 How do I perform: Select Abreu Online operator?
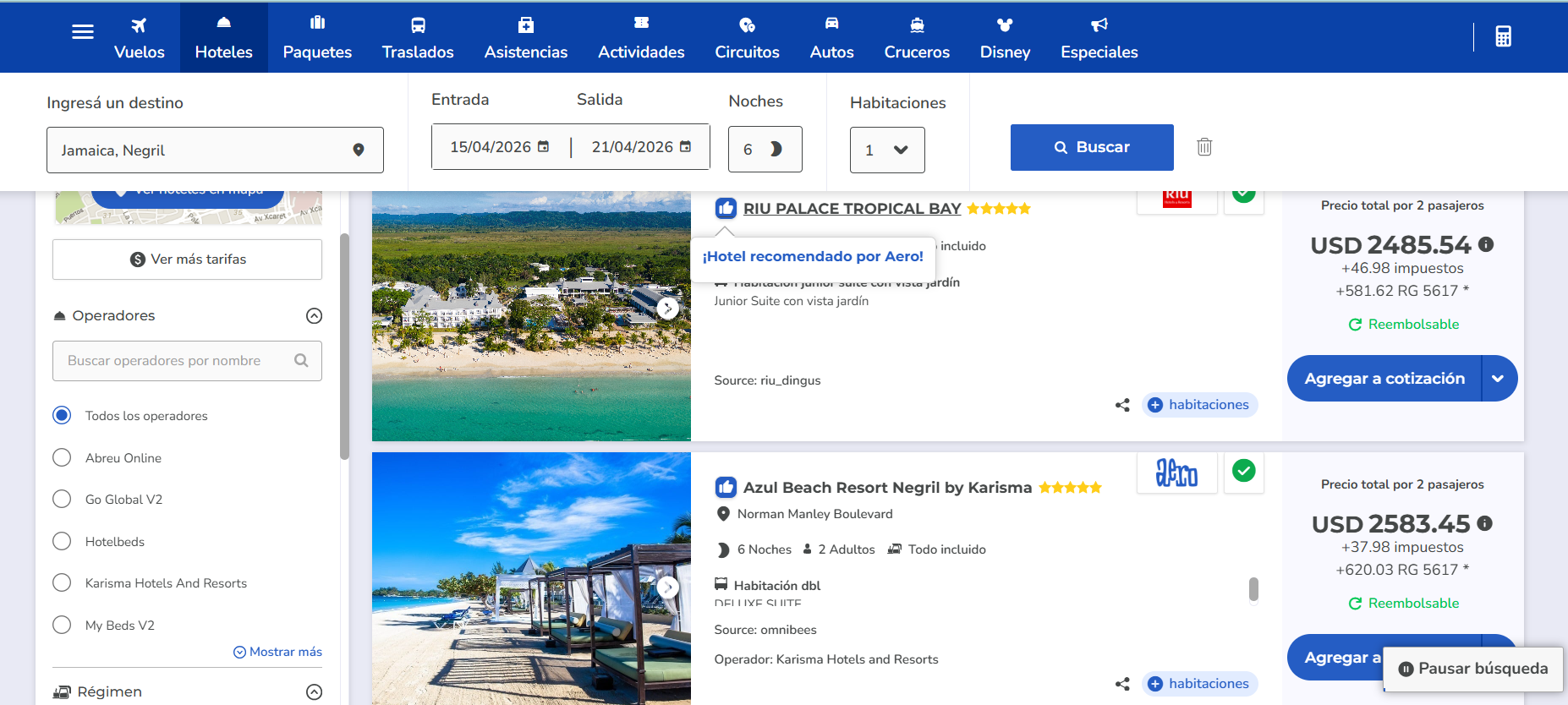[62, 457]
